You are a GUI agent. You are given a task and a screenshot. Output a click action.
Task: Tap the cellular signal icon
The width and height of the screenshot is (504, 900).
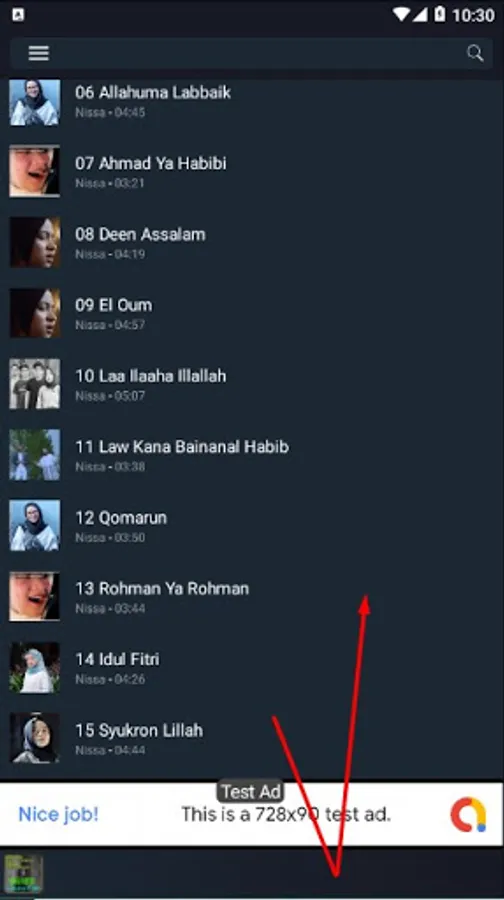coord(421,14)
